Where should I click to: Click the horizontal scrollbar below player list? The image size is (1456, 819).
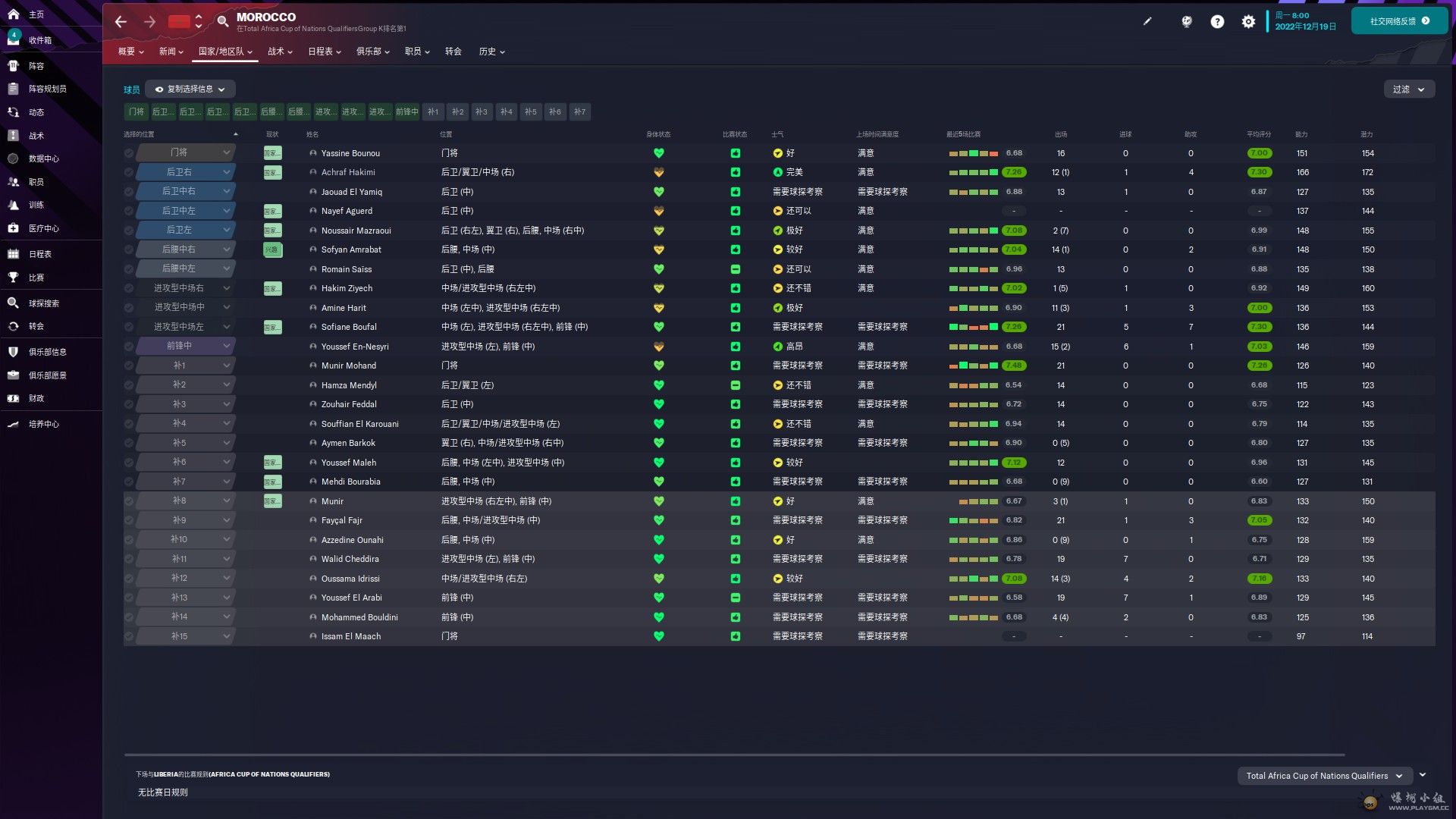pyautogui.click(x=734, y=755)
